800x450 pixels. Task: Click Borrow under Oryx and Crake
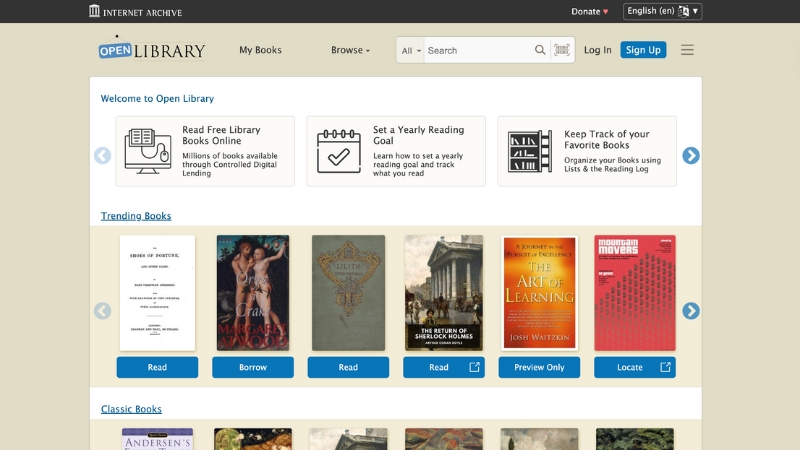click(x=253, y=367)
